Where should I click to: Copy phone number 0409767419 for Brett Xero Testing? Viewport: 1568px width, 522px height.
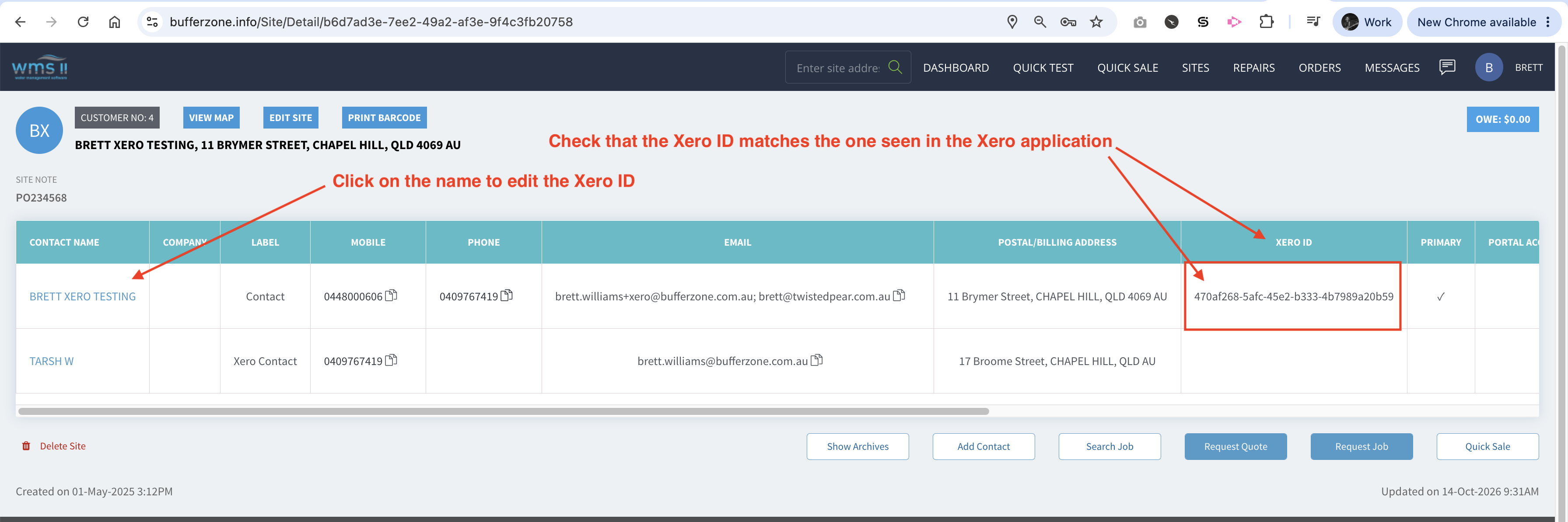(x=507, y=296)
